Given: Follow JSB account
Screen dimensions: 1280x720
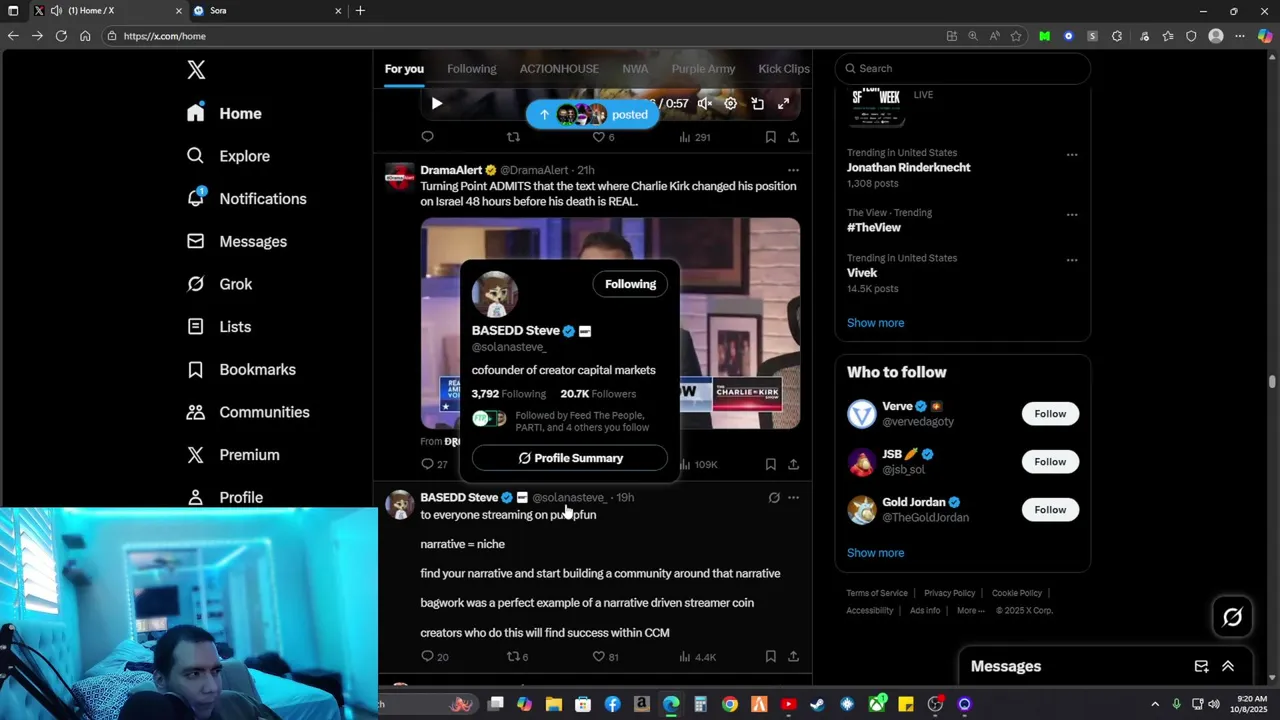Looking at the screenshot, I should point(1050,462).
